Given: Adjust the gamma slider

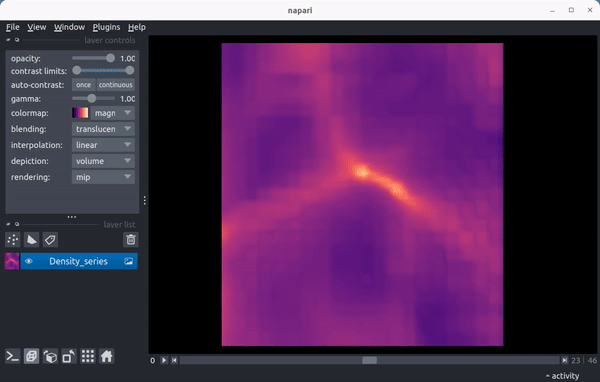Looking at the screenshot, I should tap(93, 99).
